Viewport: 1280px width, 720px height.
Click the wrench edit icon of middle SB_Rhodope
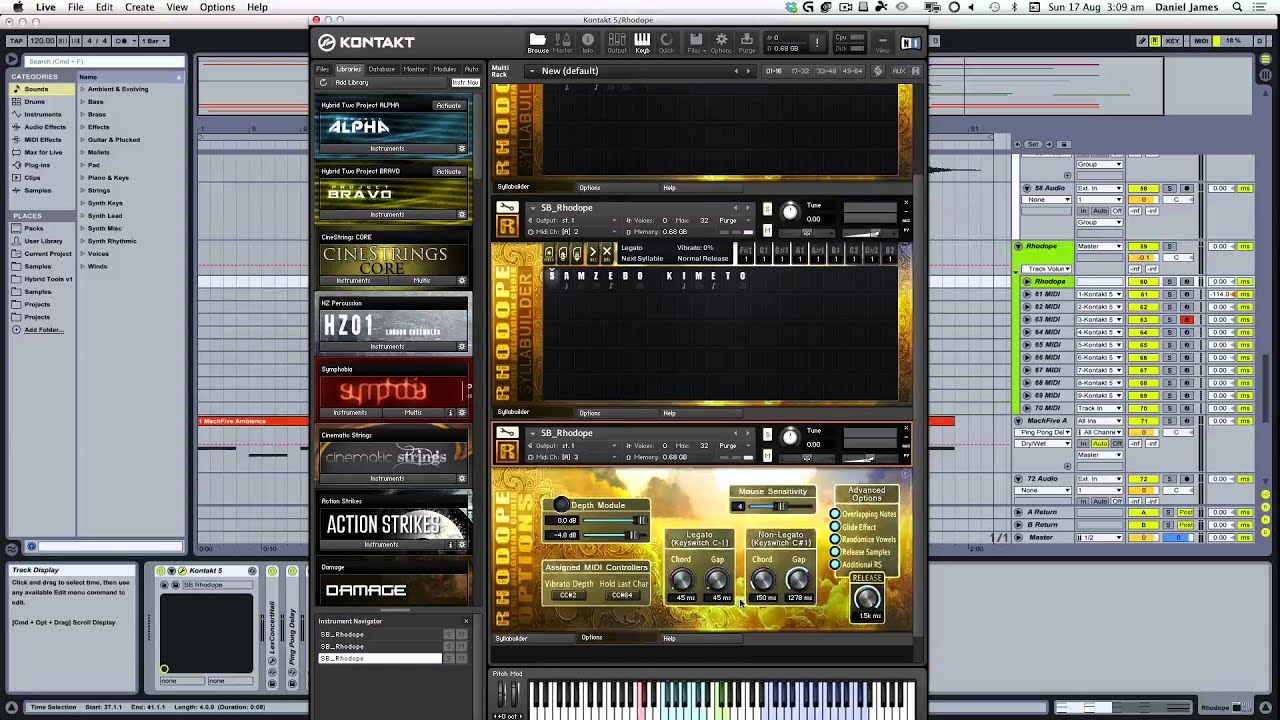point(507,207)
